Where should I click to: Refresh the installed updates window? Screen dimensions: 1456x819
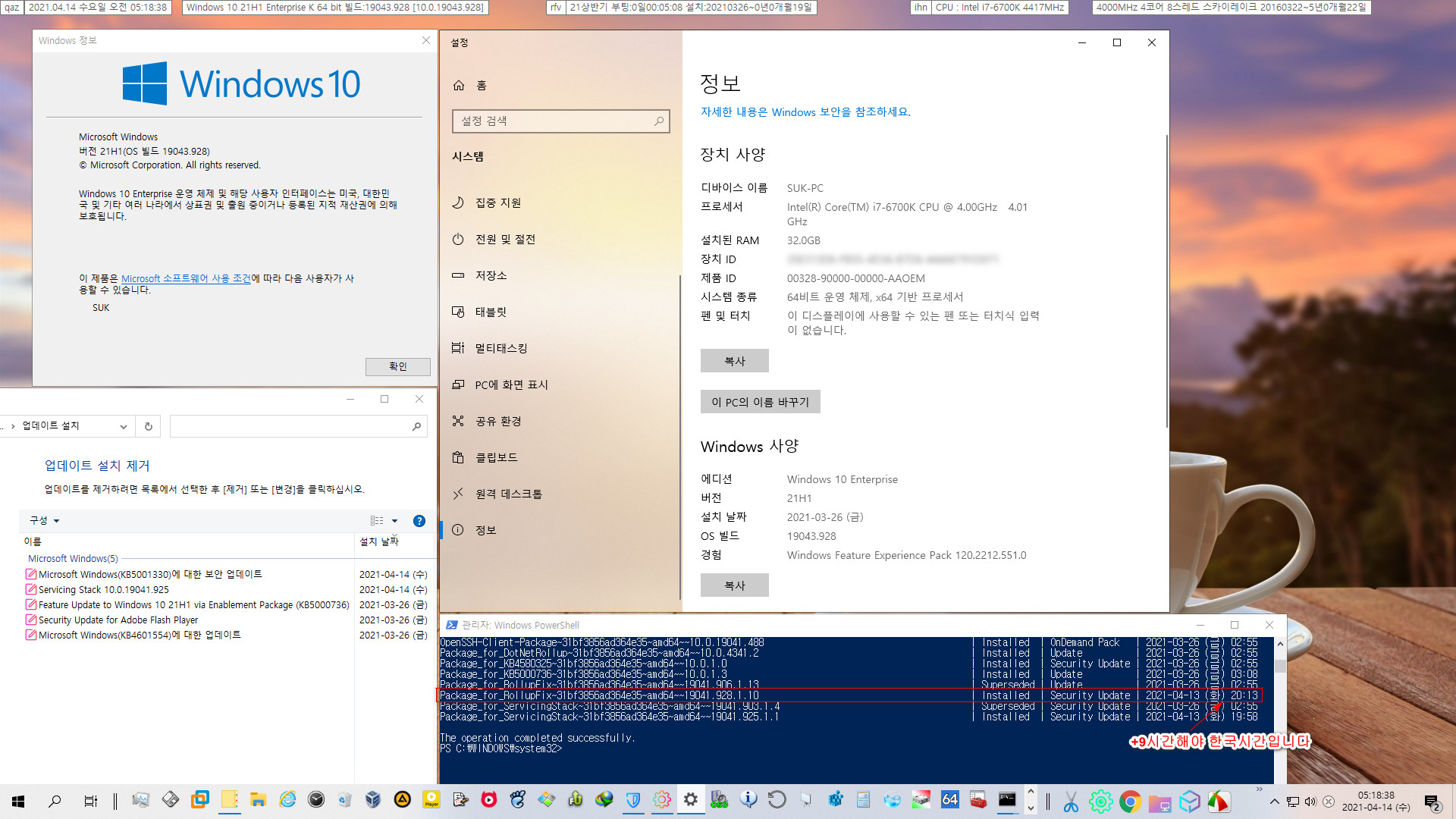[149, 427]
